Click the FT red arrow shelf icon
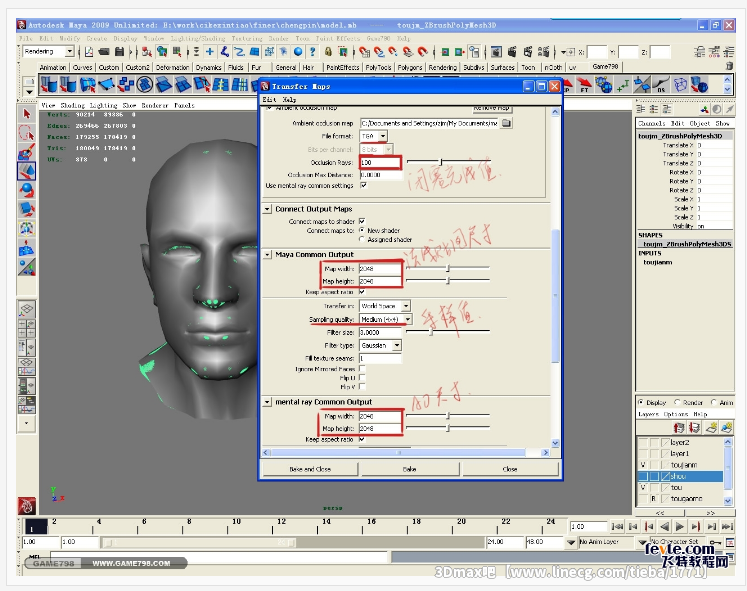 point(584,85)
